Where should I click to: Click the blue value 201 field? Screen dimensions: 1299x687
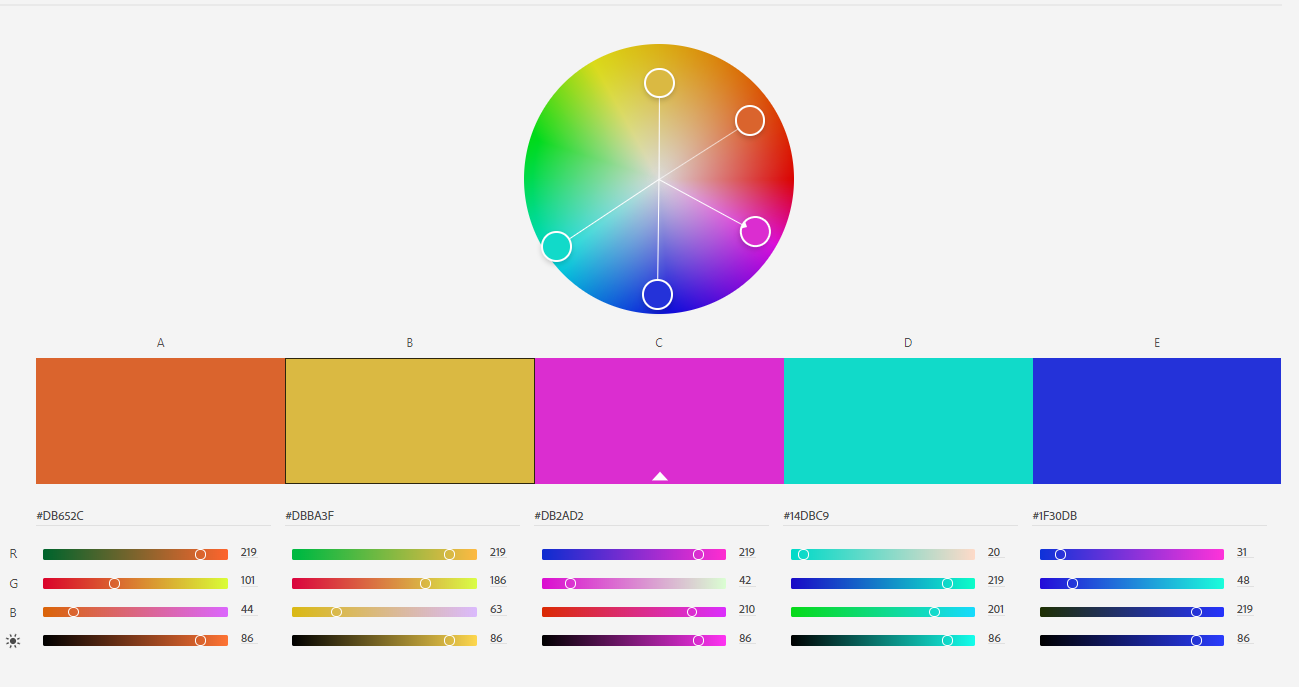[997, 609]
